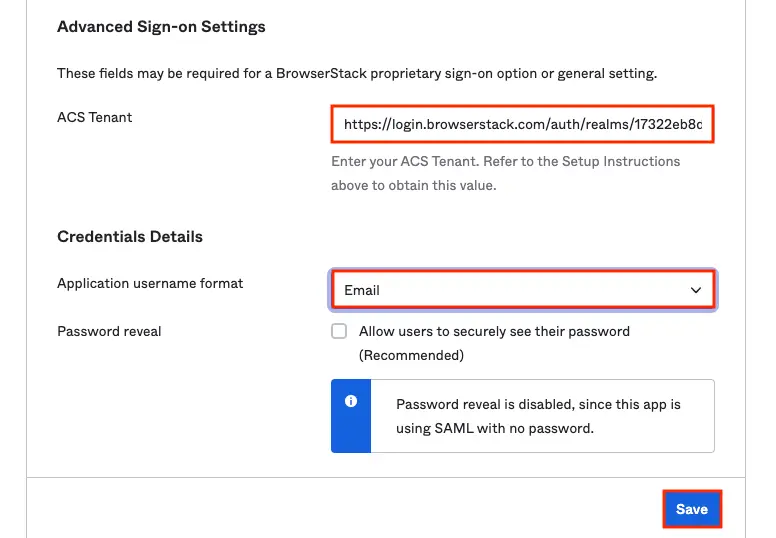Click the blue strip of the info notice
Image resolution: width=776 pixels, height=538 pixels.
[351, 430]
